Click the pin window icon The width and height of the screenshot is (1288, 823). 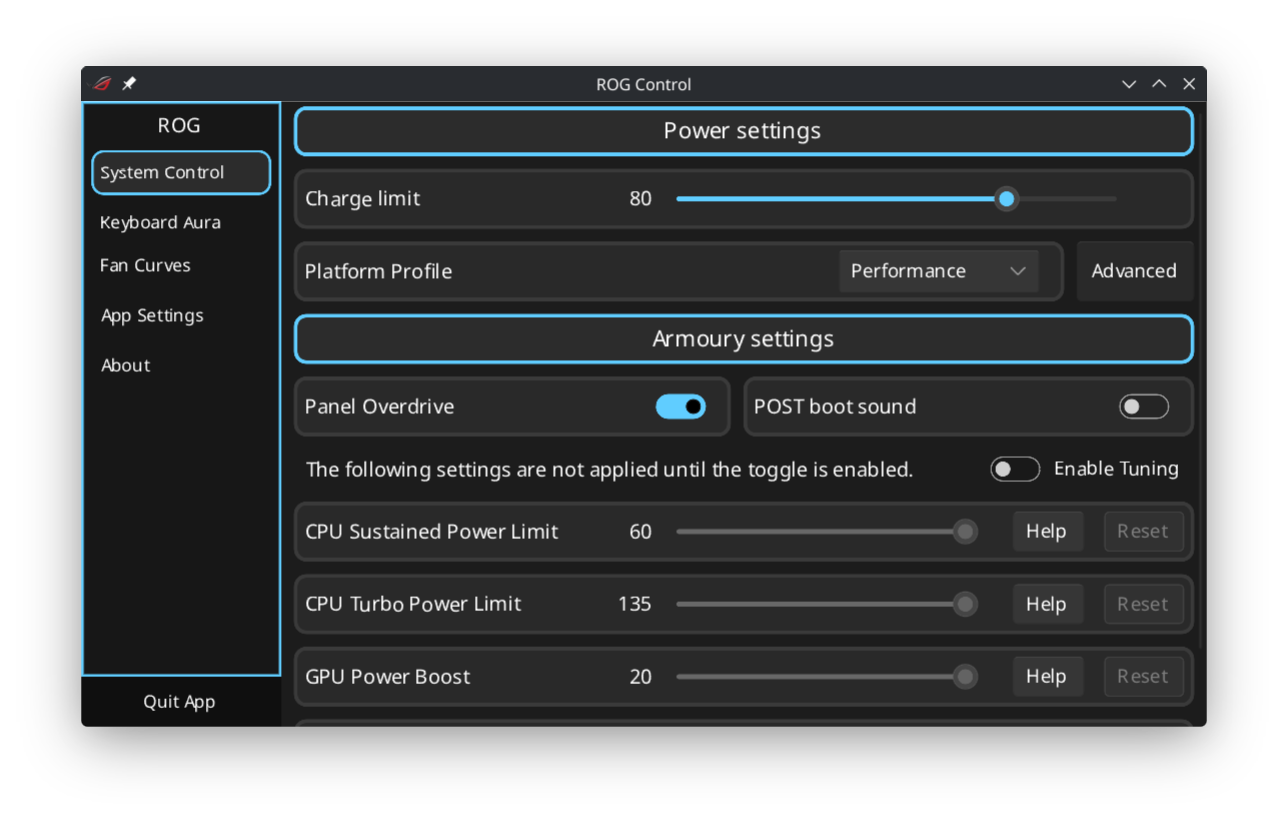click(129, 84)
